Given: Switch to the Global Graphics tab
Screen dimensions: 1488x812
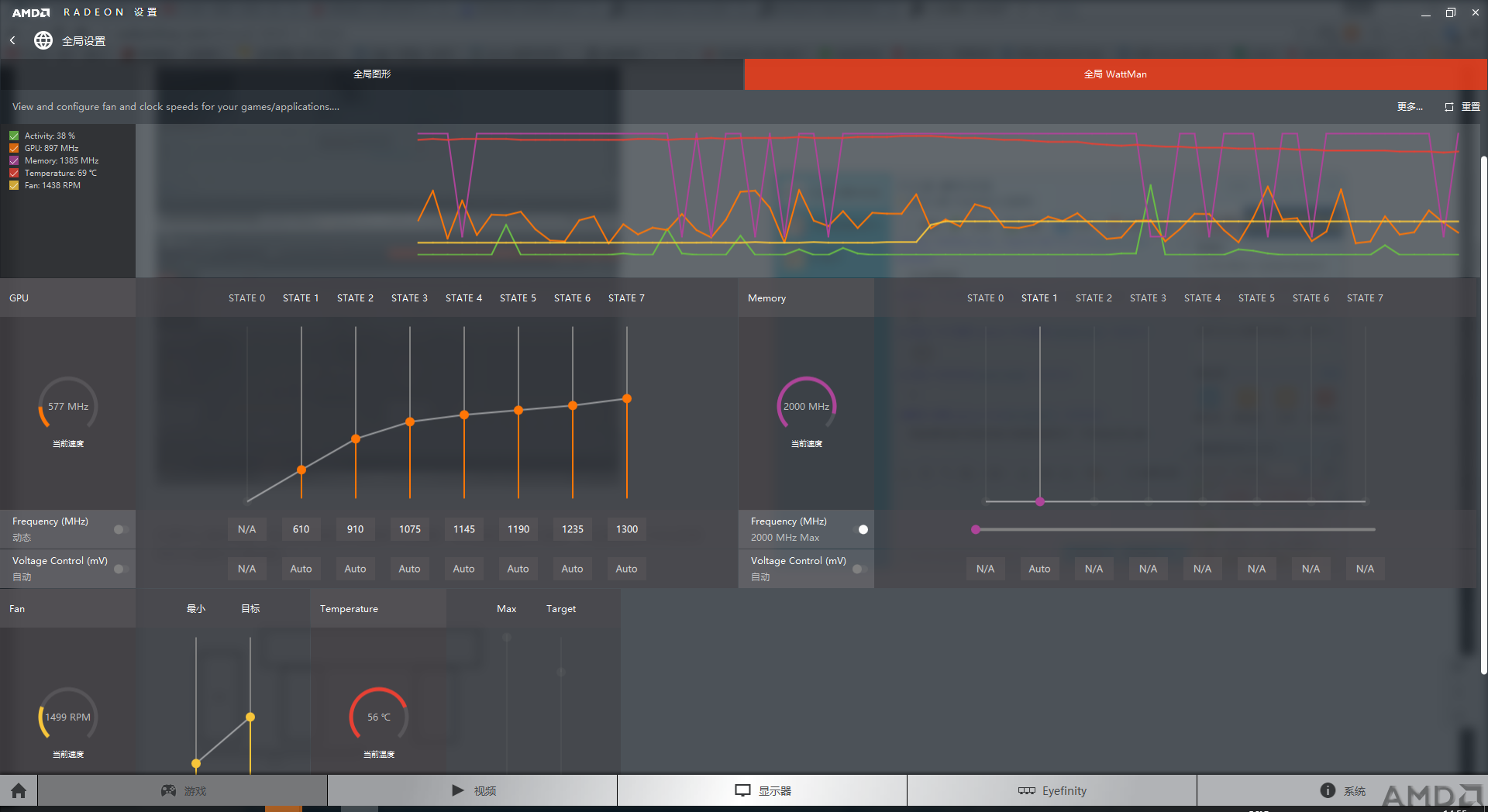Looking at the screenshot, I should tap(372, 74).
